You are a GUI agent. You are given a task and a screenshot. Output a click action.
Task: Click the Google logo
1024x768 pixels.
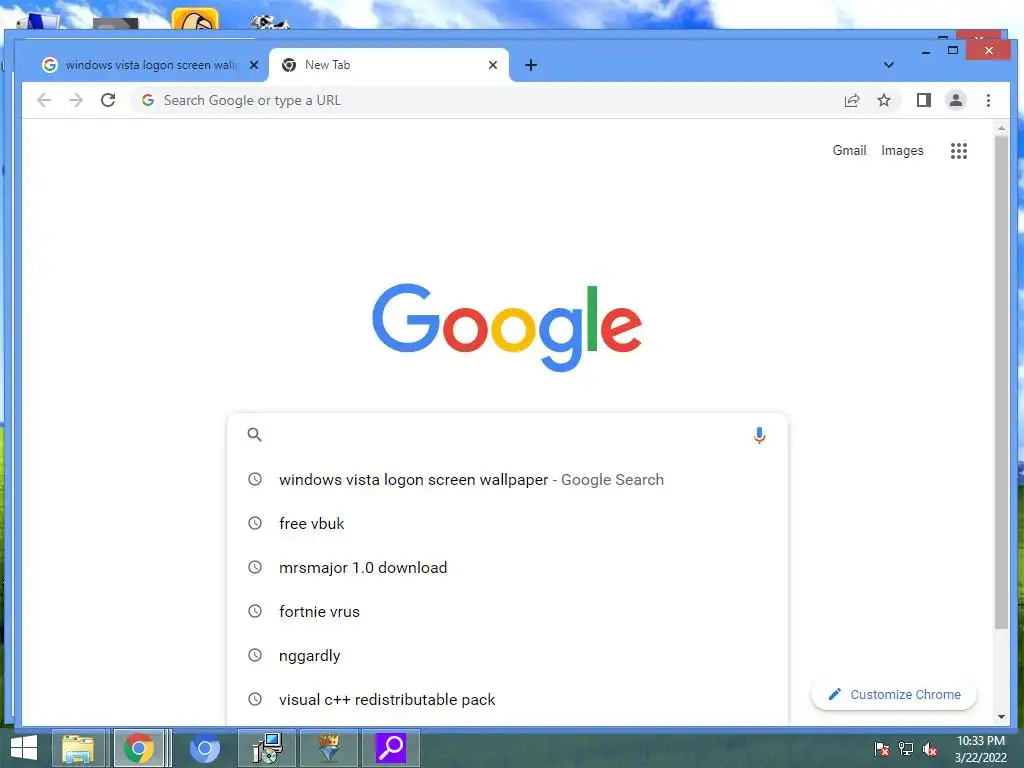(x=507, y=327)
